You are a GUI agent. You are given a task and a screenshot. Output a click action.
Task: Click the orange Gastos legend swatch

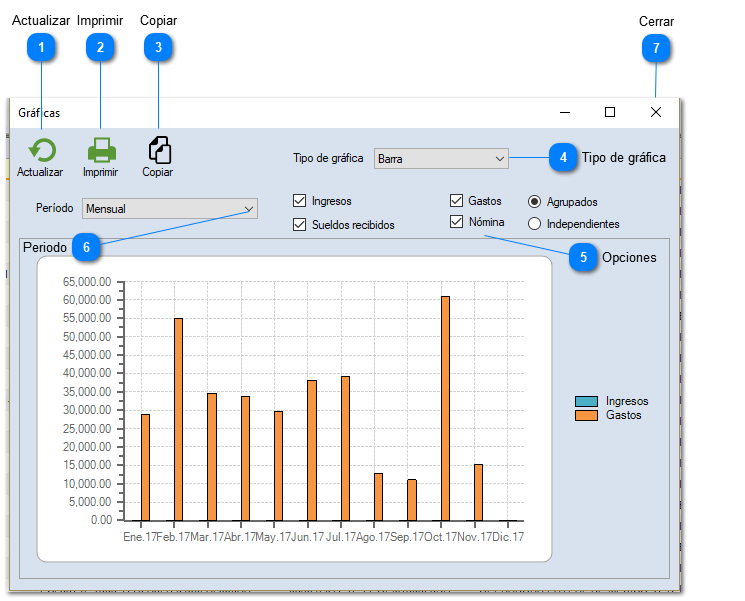[586, 414]
